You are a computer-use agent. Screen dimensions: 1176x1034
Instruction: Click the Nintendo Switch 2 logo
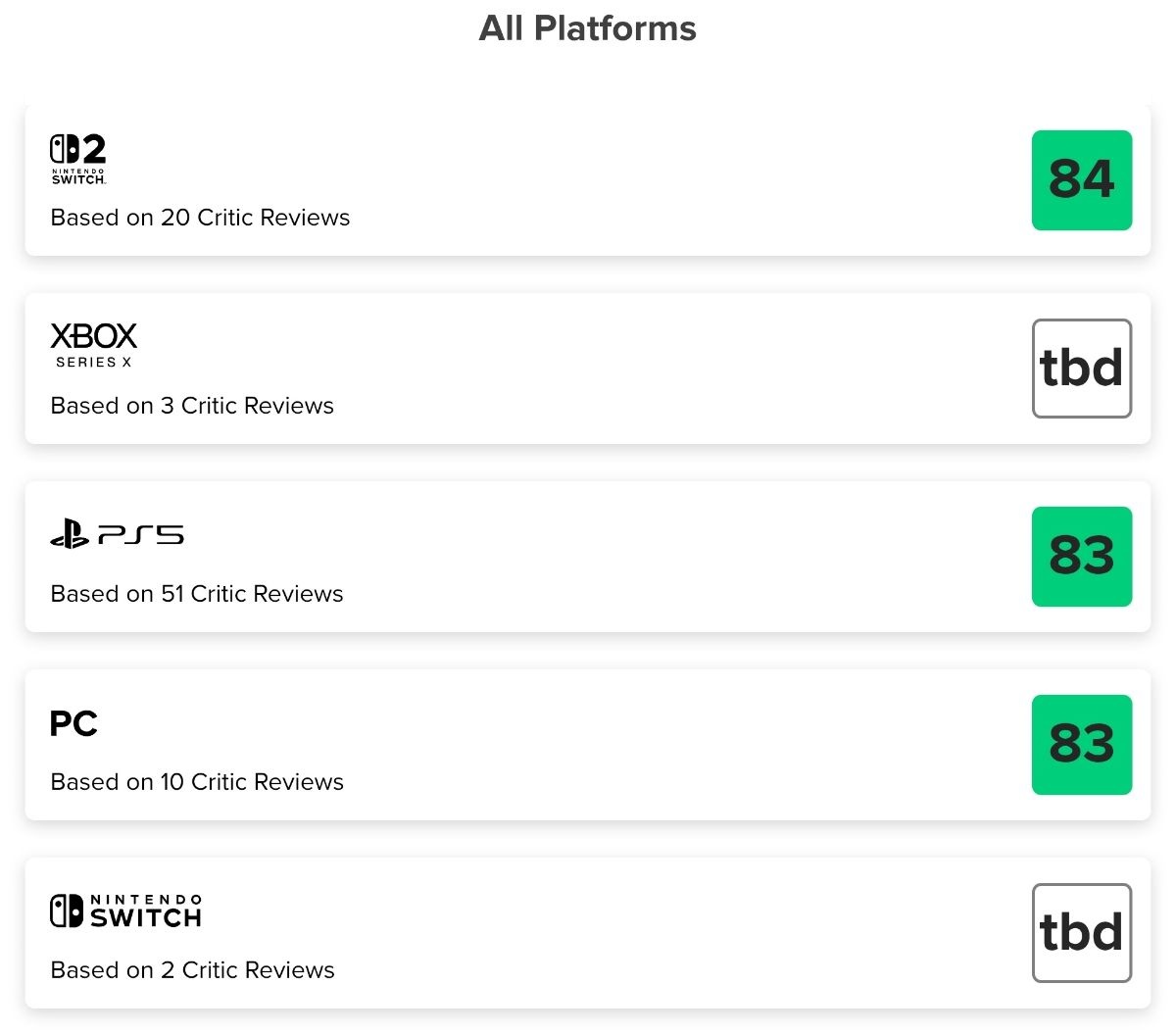click(78, 160)
